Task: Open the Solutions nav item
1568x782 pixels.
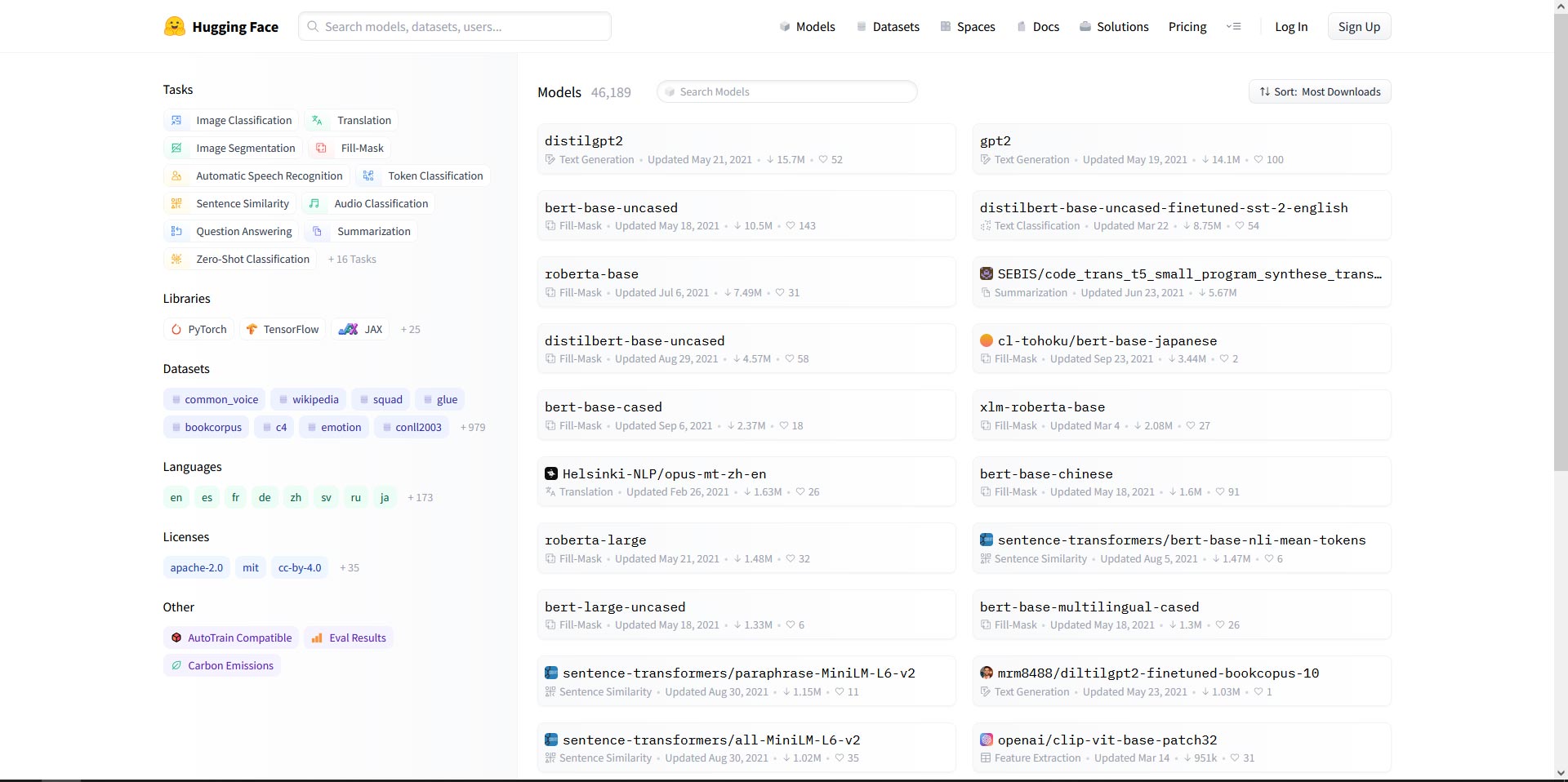Action: click(x=1114, y=26)
